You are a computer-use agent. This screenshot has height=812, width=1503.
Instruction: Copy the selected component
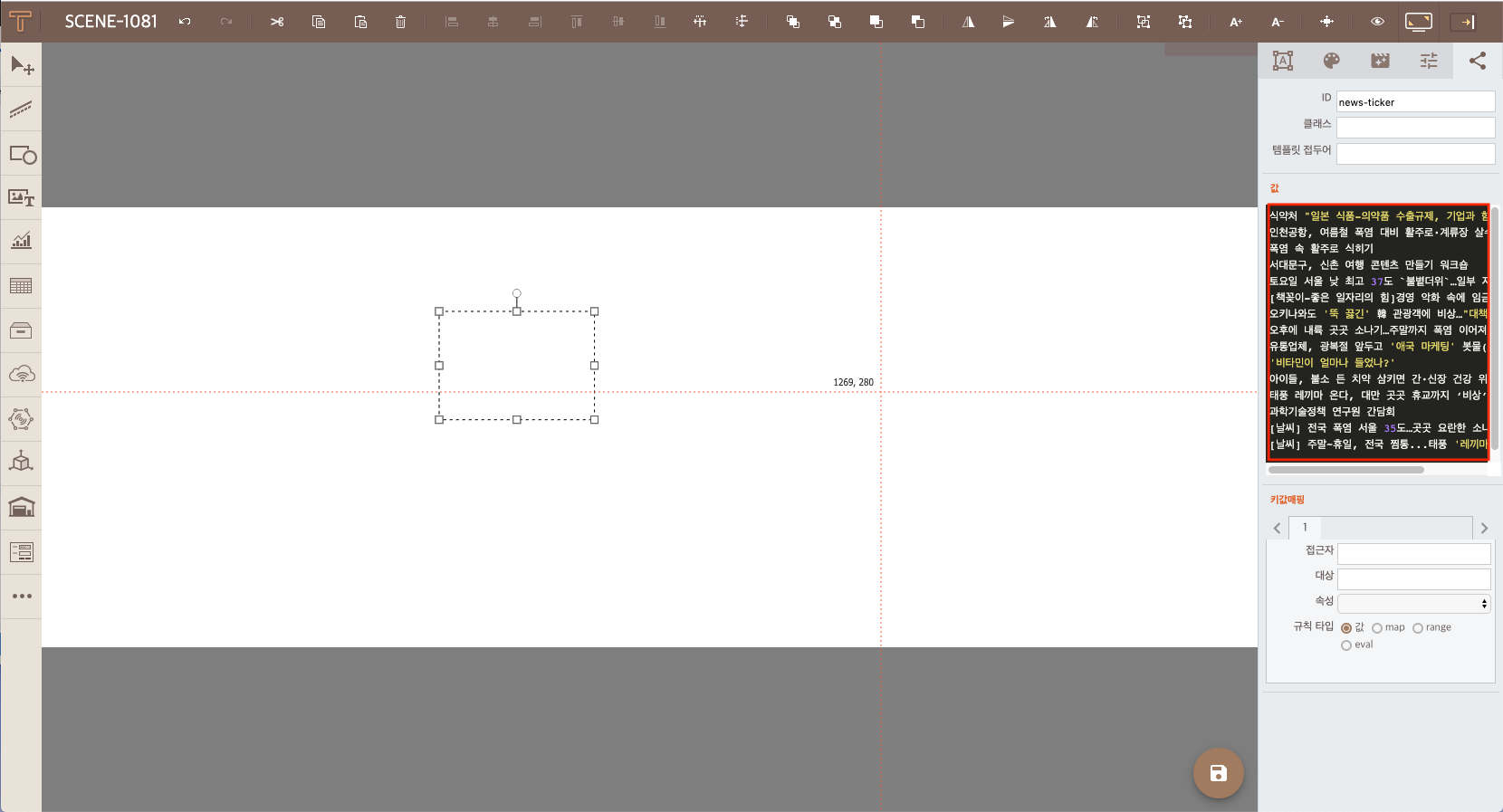(319, 22)
